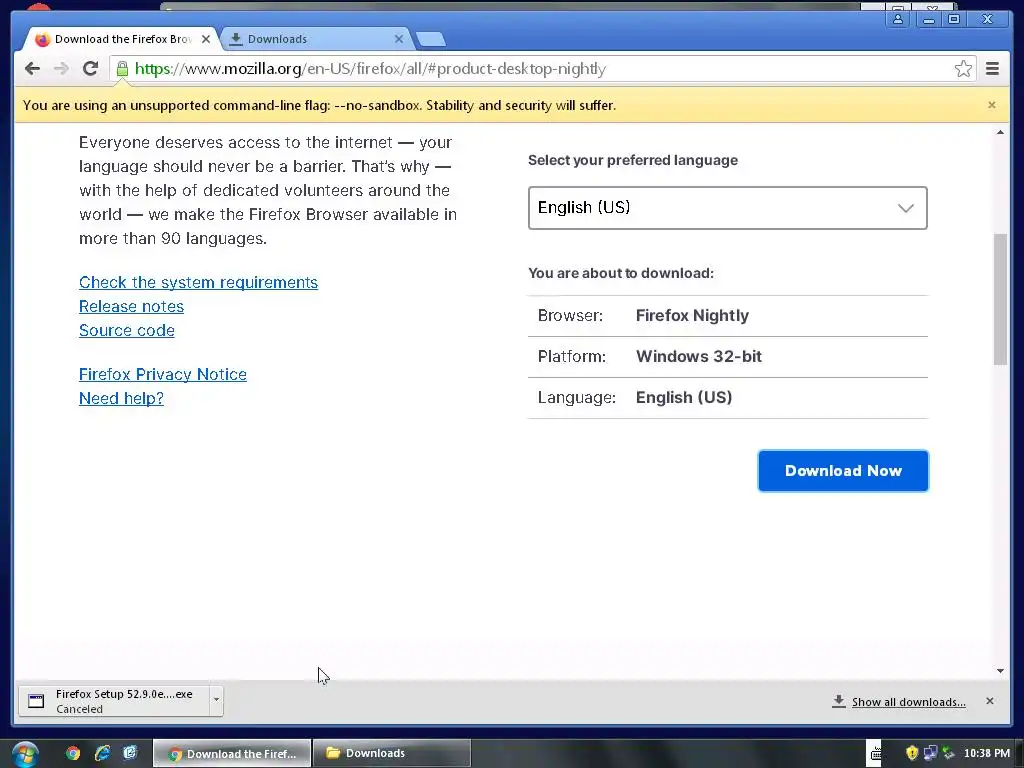Click the security shield tray icon

(x=912, y=753)
